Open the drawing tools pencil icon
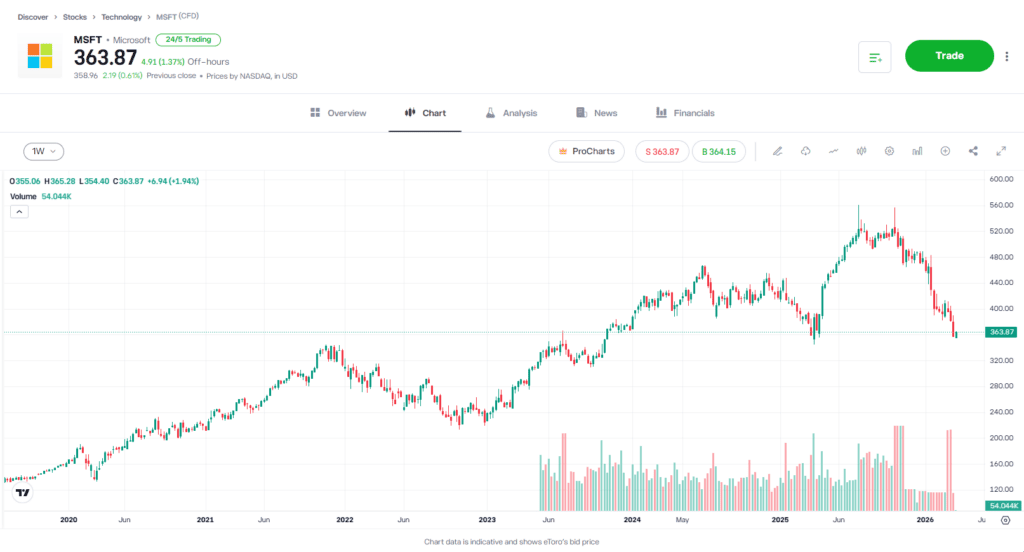The width and height of the screenshot is (1024, 552). [x=777, y=151]
